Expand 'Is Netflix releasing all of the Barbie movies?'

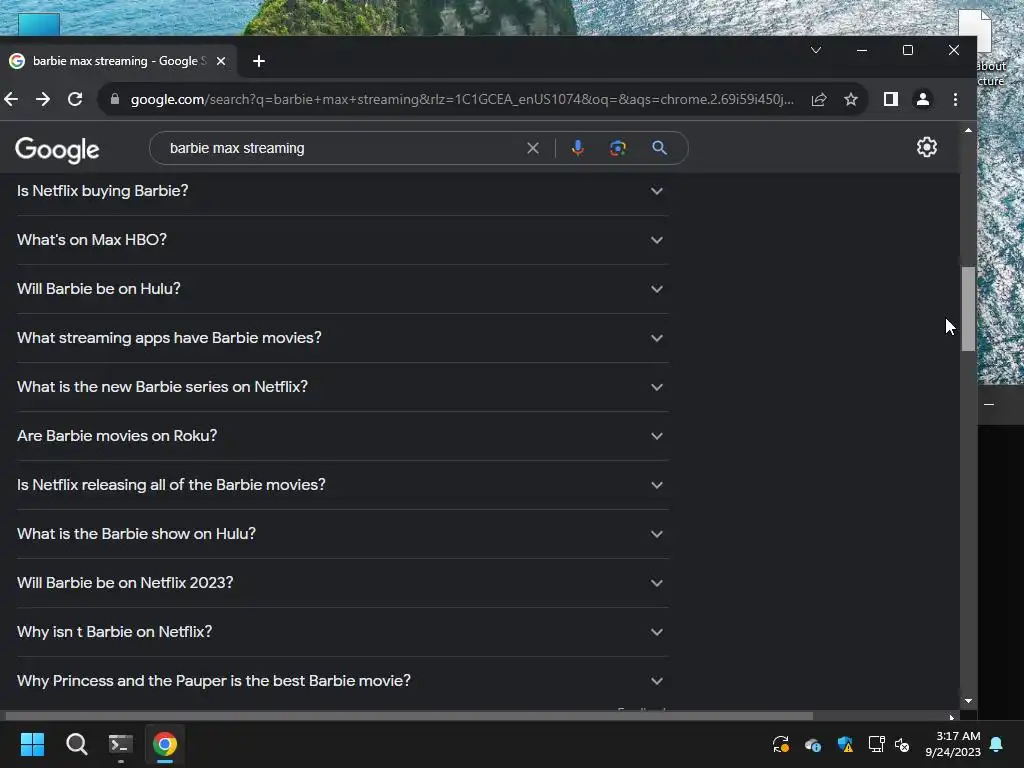(x=342, y=485)
